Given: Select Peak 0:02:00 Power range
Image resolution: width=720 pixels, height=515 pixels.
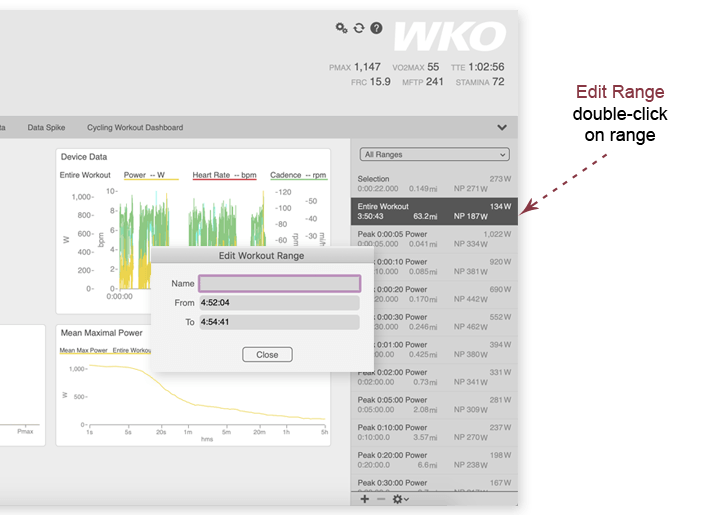Looking at the screenshot, I should click(434, 377).
